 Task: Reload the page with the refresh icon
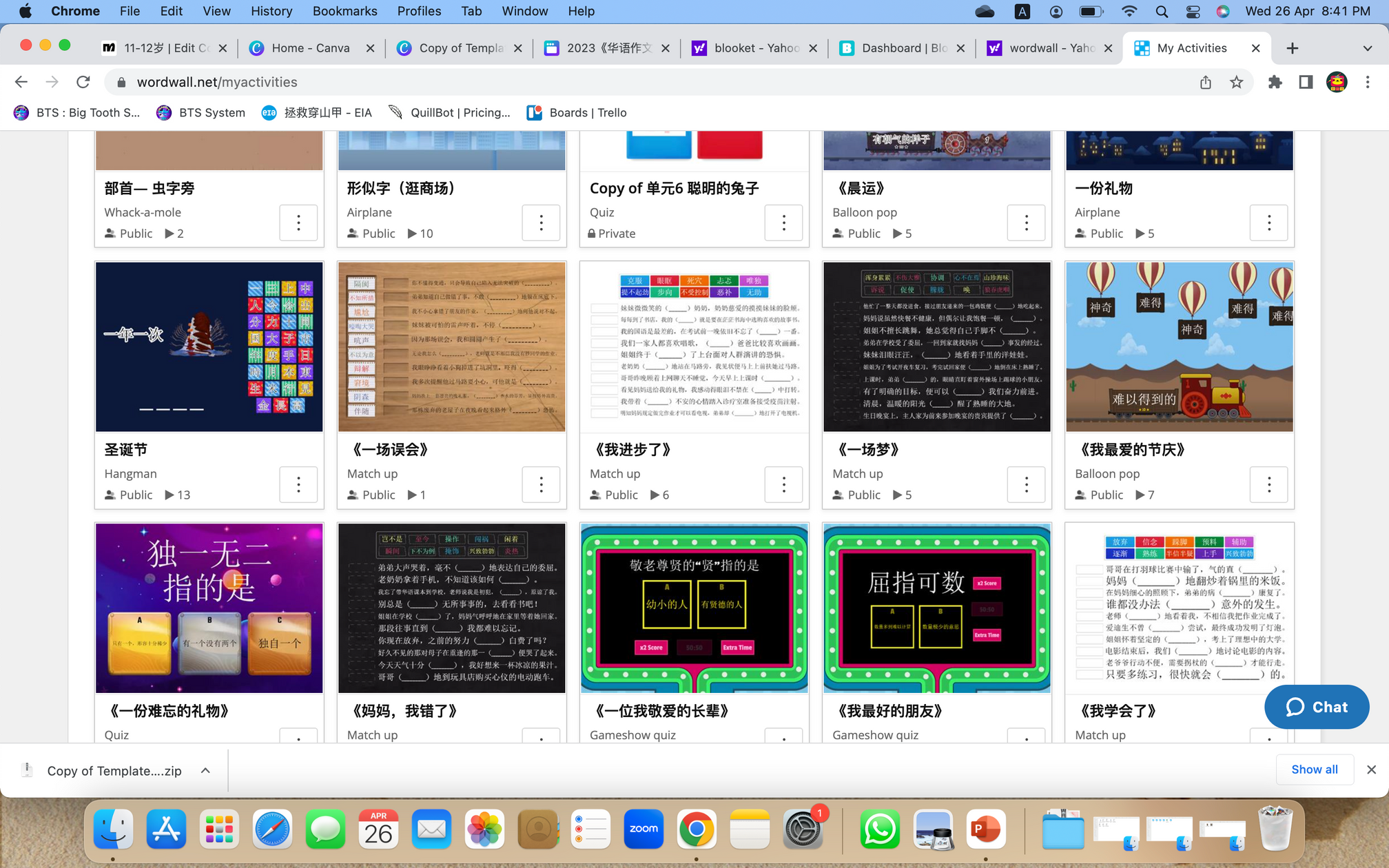coord(83,82)
